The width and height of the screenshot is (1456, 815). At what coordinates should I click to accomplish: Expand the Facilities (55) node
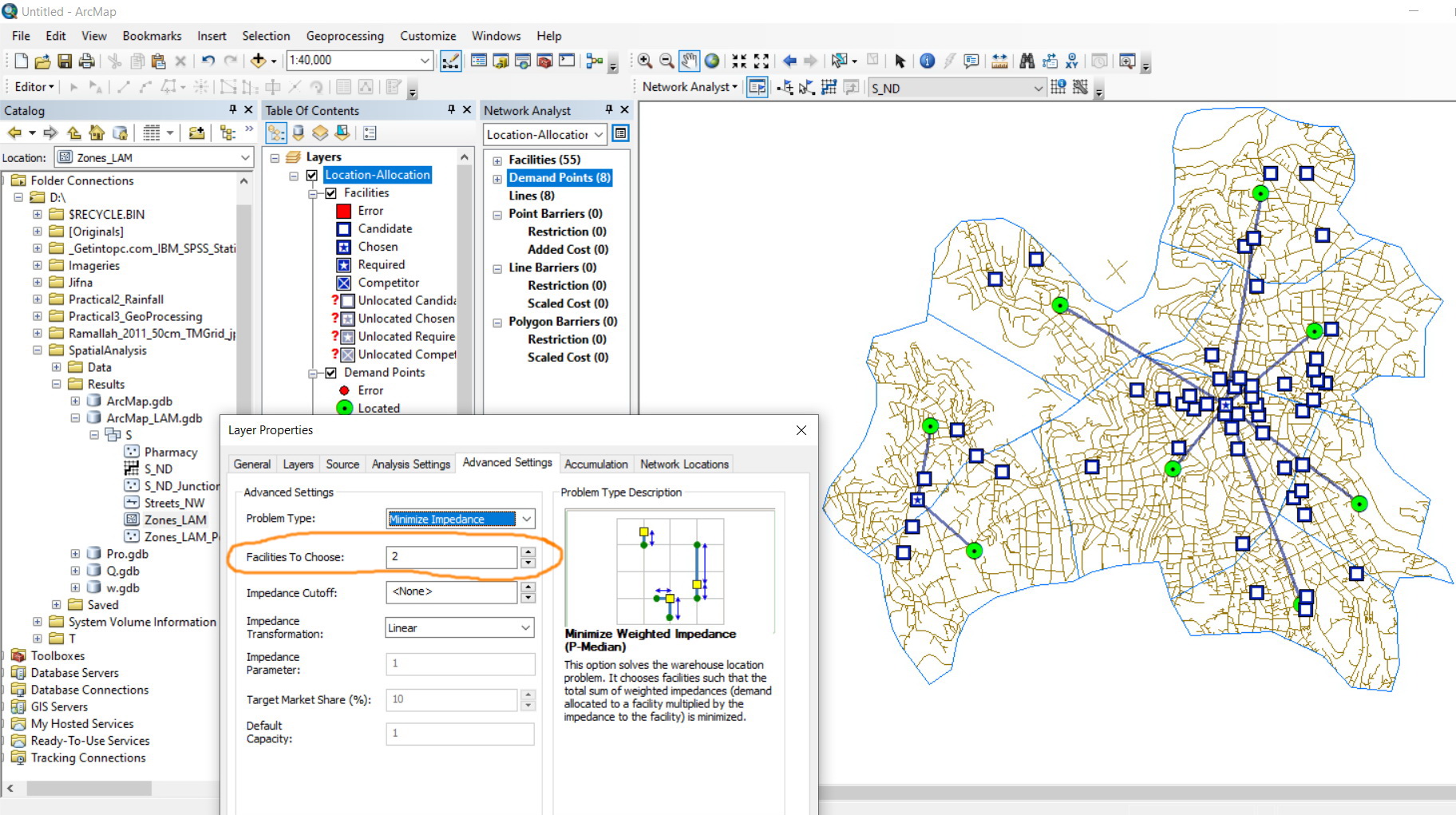(497, 160)
